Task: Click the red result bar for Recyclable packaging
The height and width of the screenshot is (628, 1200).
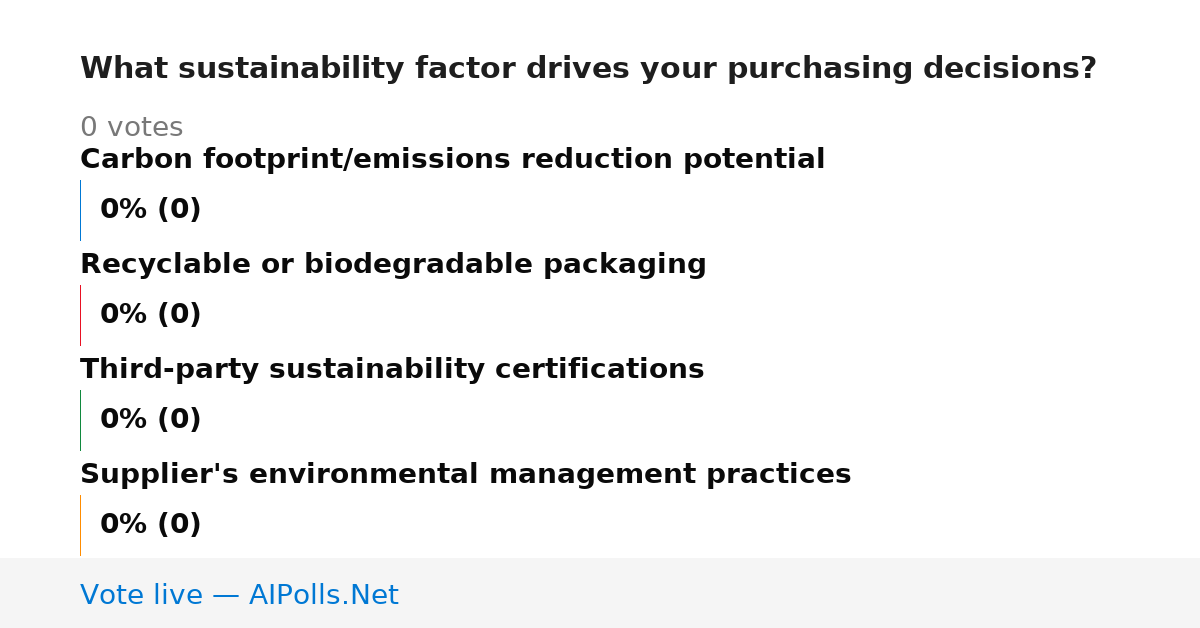Action: pyautogui.click(x=80, y=315)
